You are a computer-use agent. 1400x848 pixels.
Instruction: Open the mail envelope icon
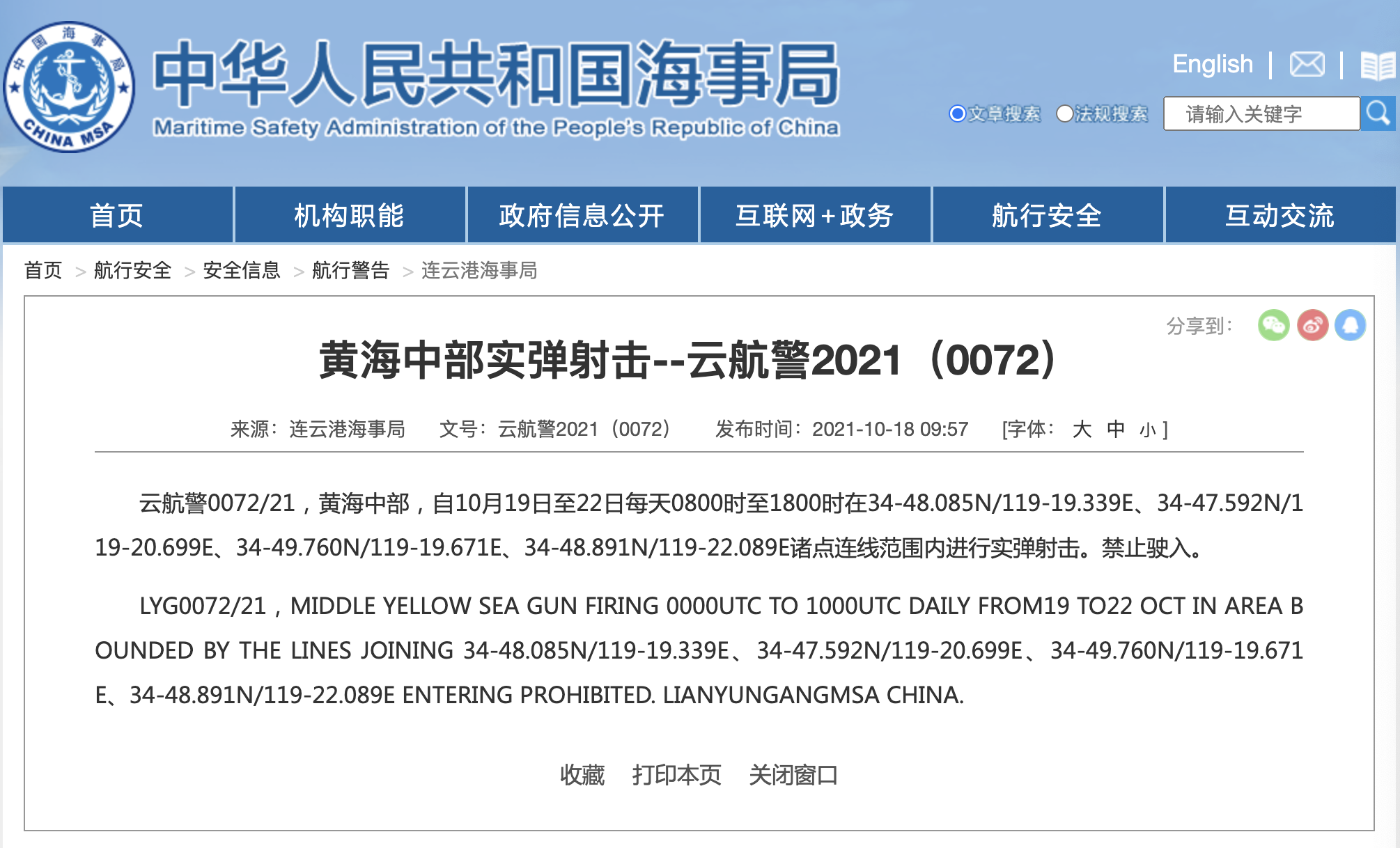pyautogui.click(x=1307, y=65)
